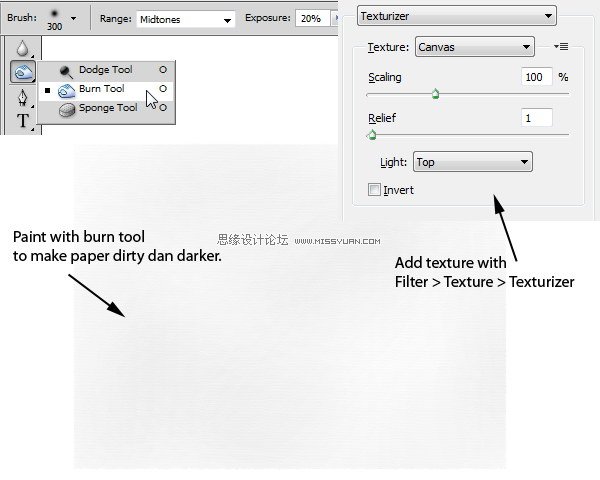
Task: Click the Relief value field showing 1
Action: [x=537, y=118]
